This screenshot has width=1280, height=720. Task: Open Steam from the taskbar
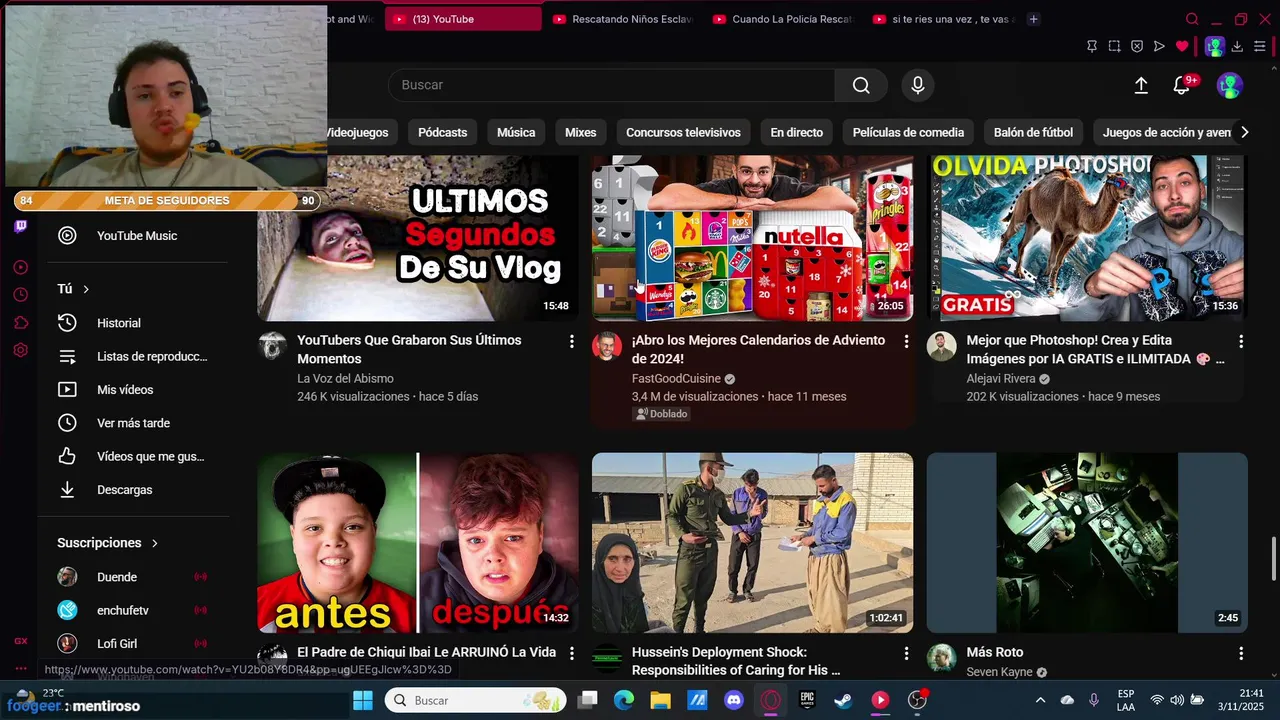tap(843, 700)
